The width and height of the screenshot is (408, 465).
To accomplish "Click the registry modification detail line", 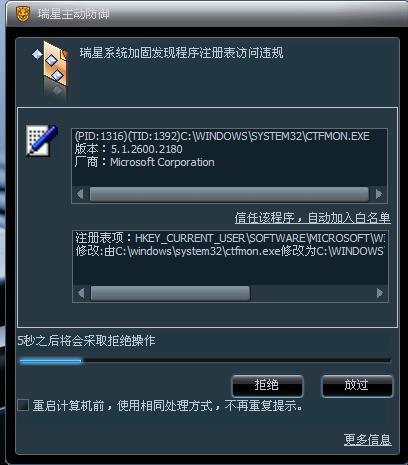I will click(x=230, y=251).
